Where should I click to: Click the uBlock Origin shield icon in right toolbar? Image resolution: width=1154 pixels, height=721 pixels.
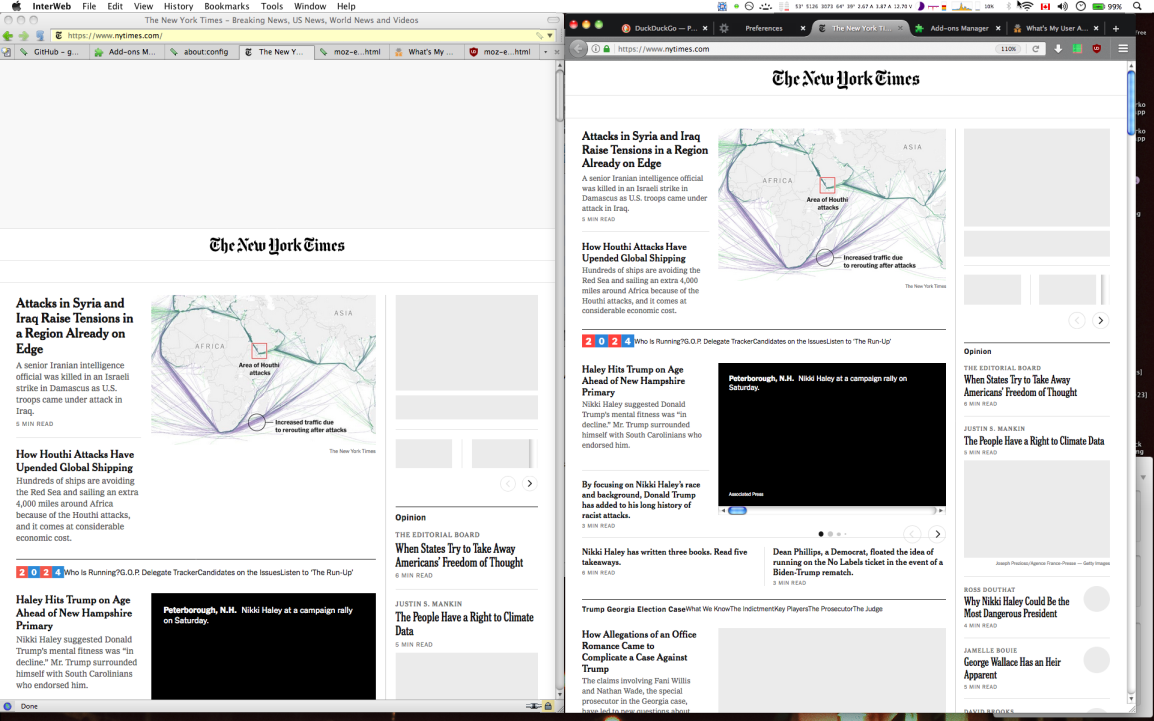click(x=1097, y=49)
